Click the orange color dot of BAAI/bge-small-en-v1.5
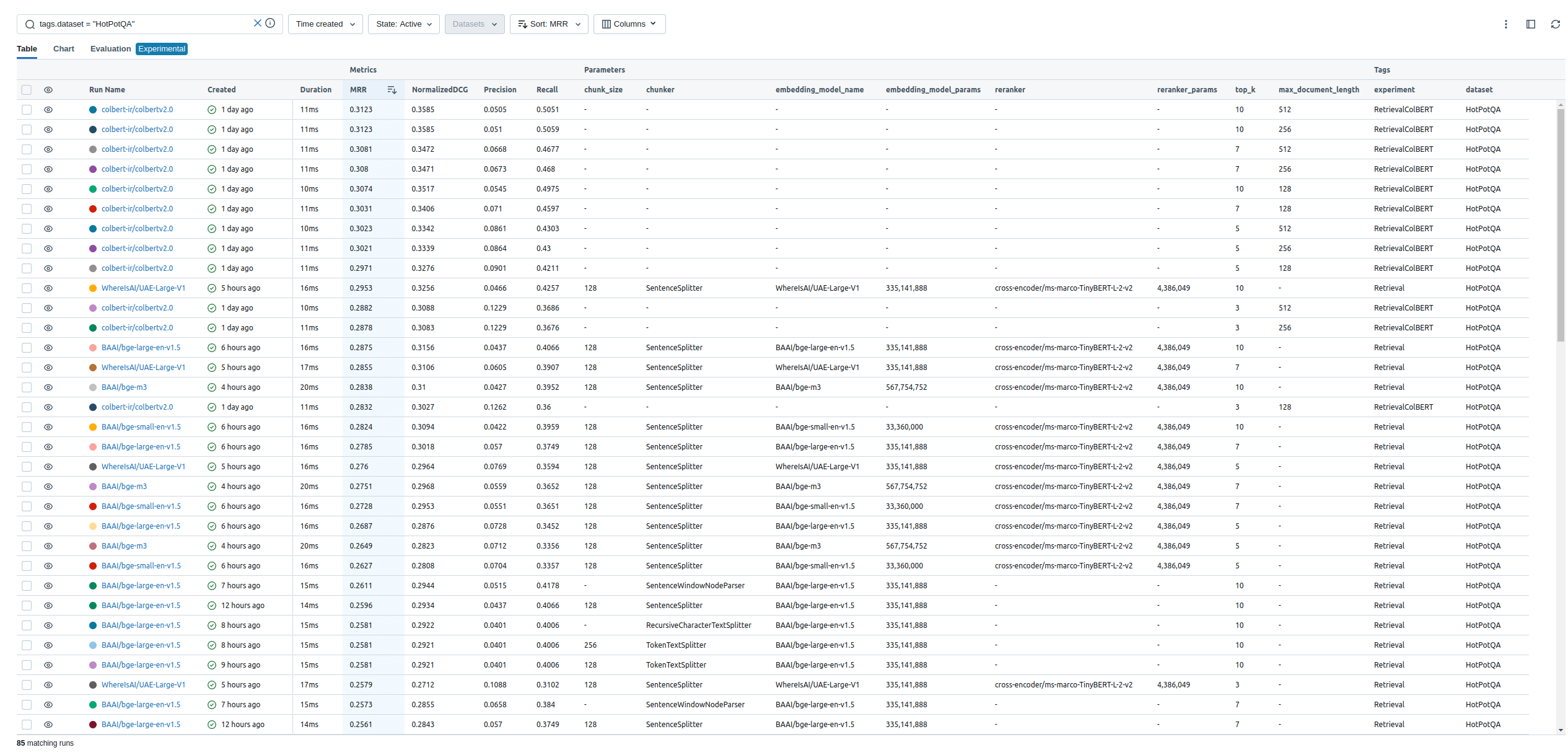This screenshot has width=1568, height=755. coord(93,427)
